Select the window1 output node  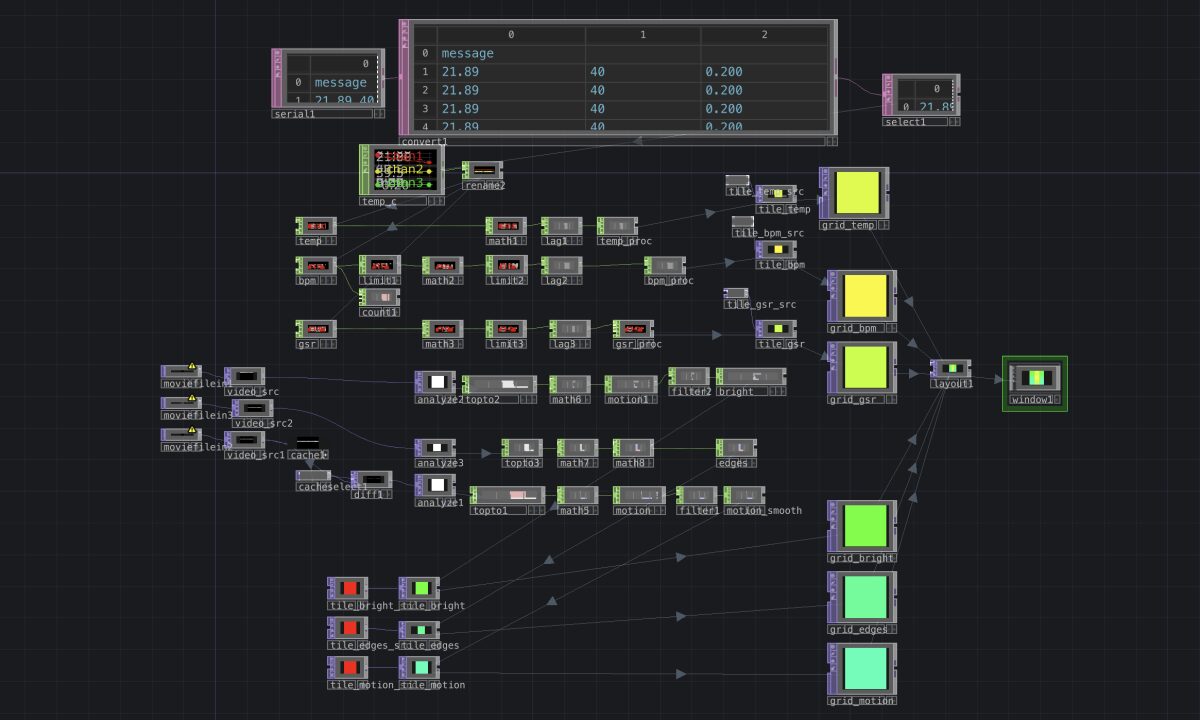(x=1035, y=383)
